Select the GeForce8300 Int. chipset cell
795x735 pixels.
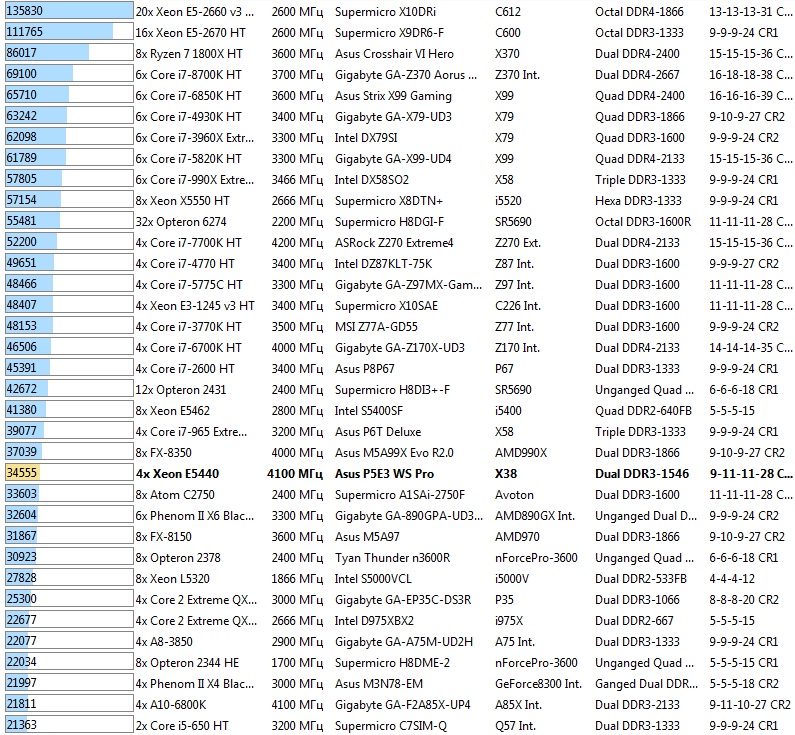pyautogui.click(x=538, y=684)
